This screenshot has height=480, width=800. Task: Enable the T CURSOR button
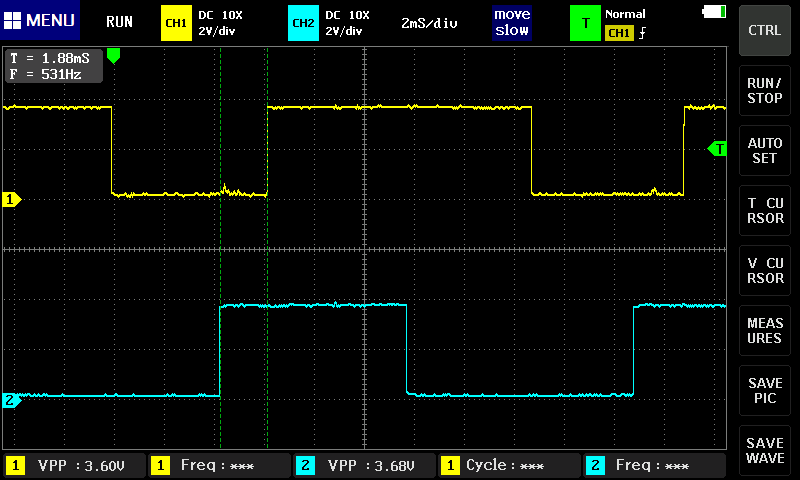point(764,210)
